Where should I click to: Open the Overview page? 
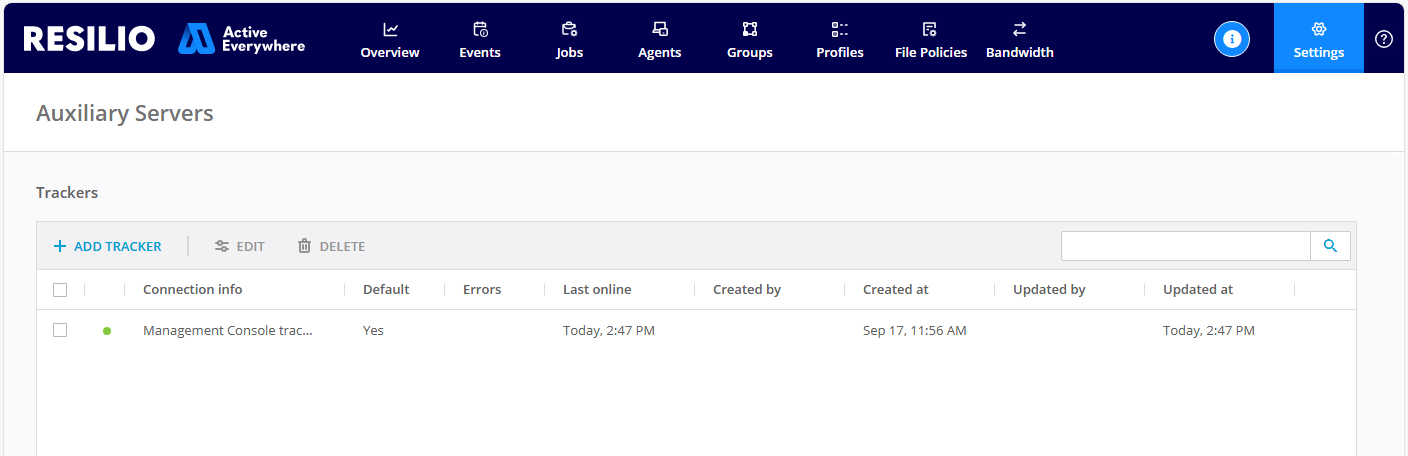point(390,40)
